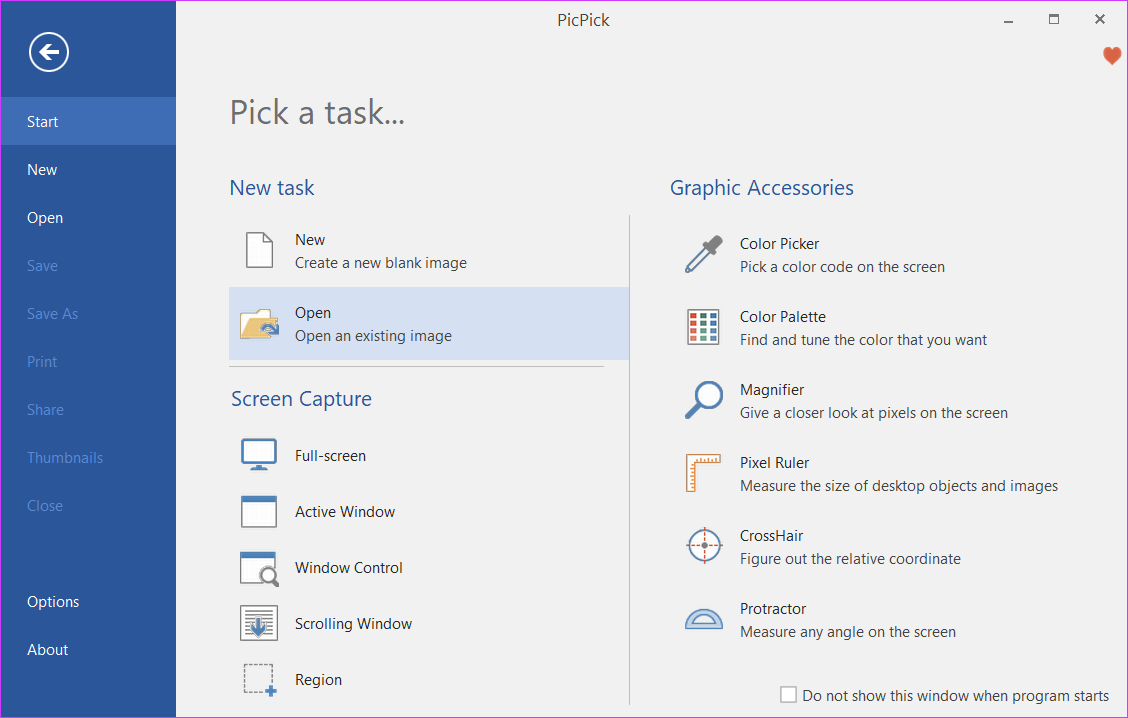Minimize the PicPick window

tap(1008, 21)
